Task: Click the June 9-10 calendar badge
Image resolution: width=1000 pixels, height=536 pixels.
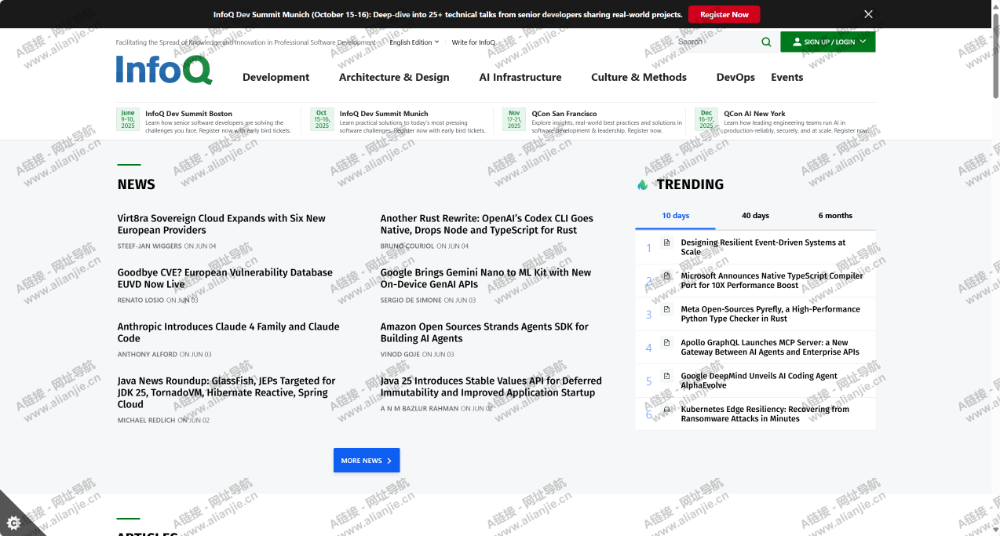Action: click(x=128, y=119)
